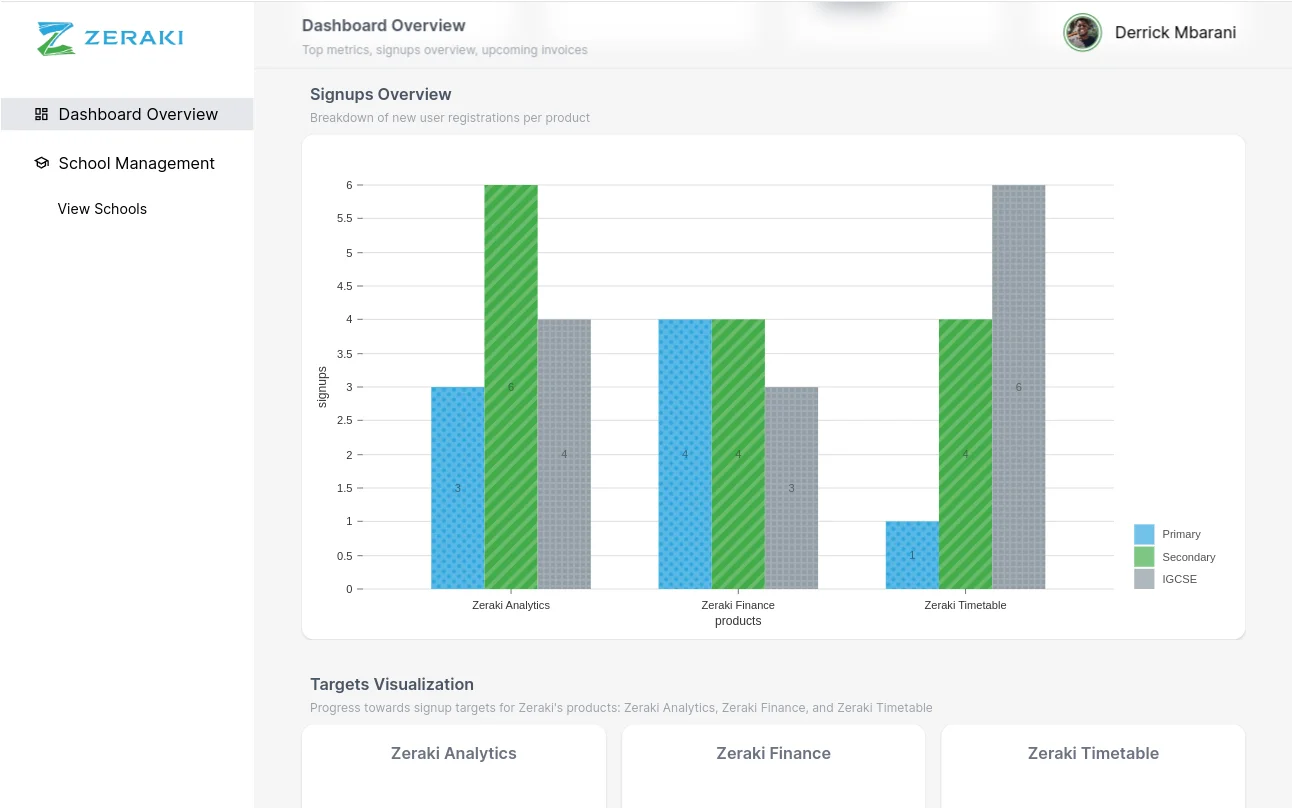Click the signups y-axis title

click(322, 387)
